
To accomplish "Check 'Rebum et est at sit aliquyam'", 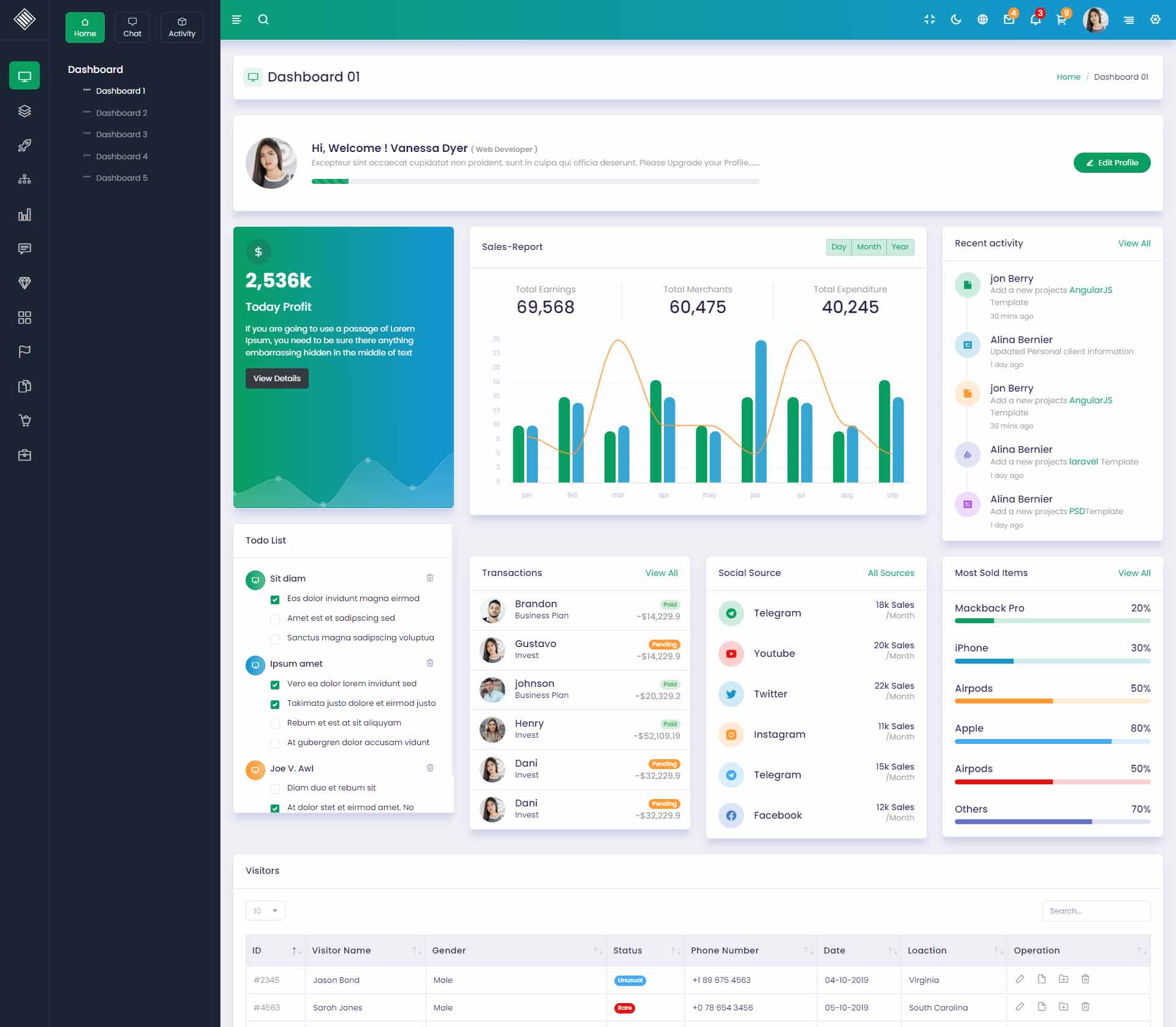I will click(275, 724).
